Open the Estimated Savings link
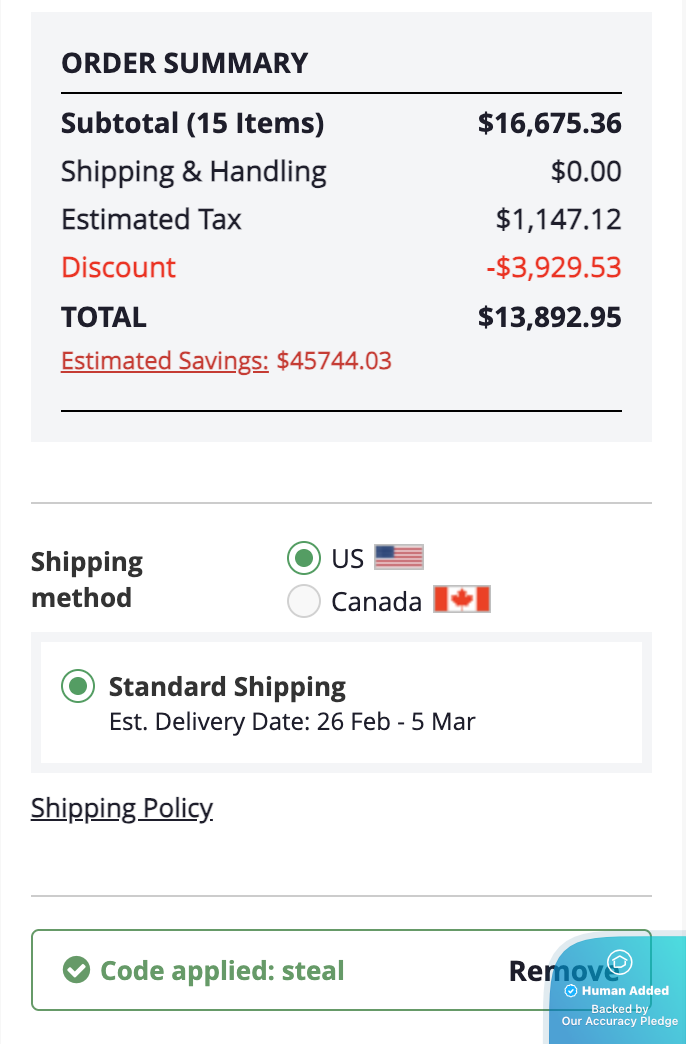 [165, 361]
